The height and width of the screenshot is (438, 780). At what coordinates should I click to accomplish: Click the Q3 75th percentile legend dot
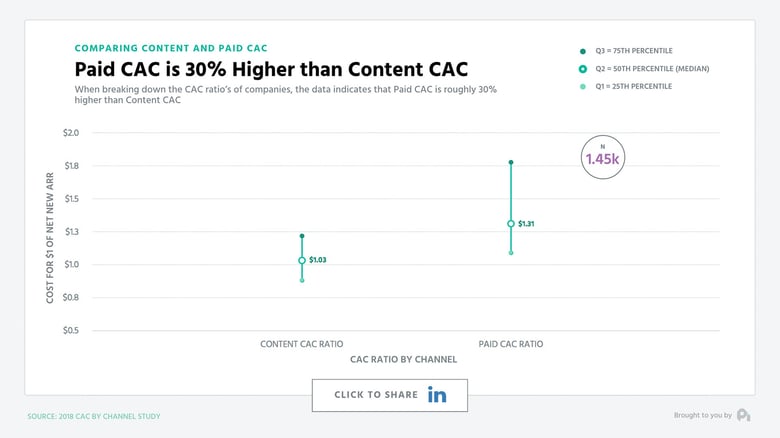point(583,51)
